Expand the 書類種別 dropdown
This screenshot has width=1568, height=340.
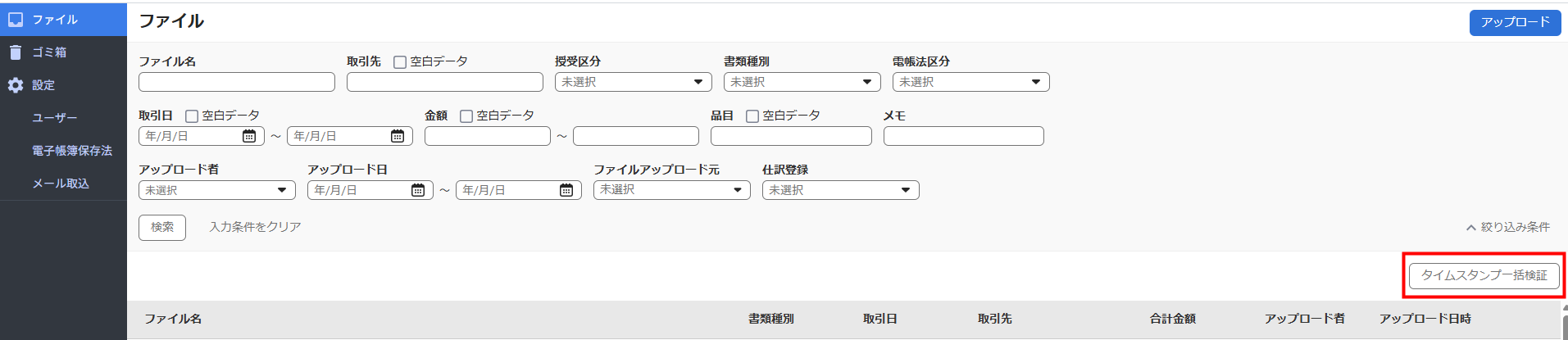point(802,82)
